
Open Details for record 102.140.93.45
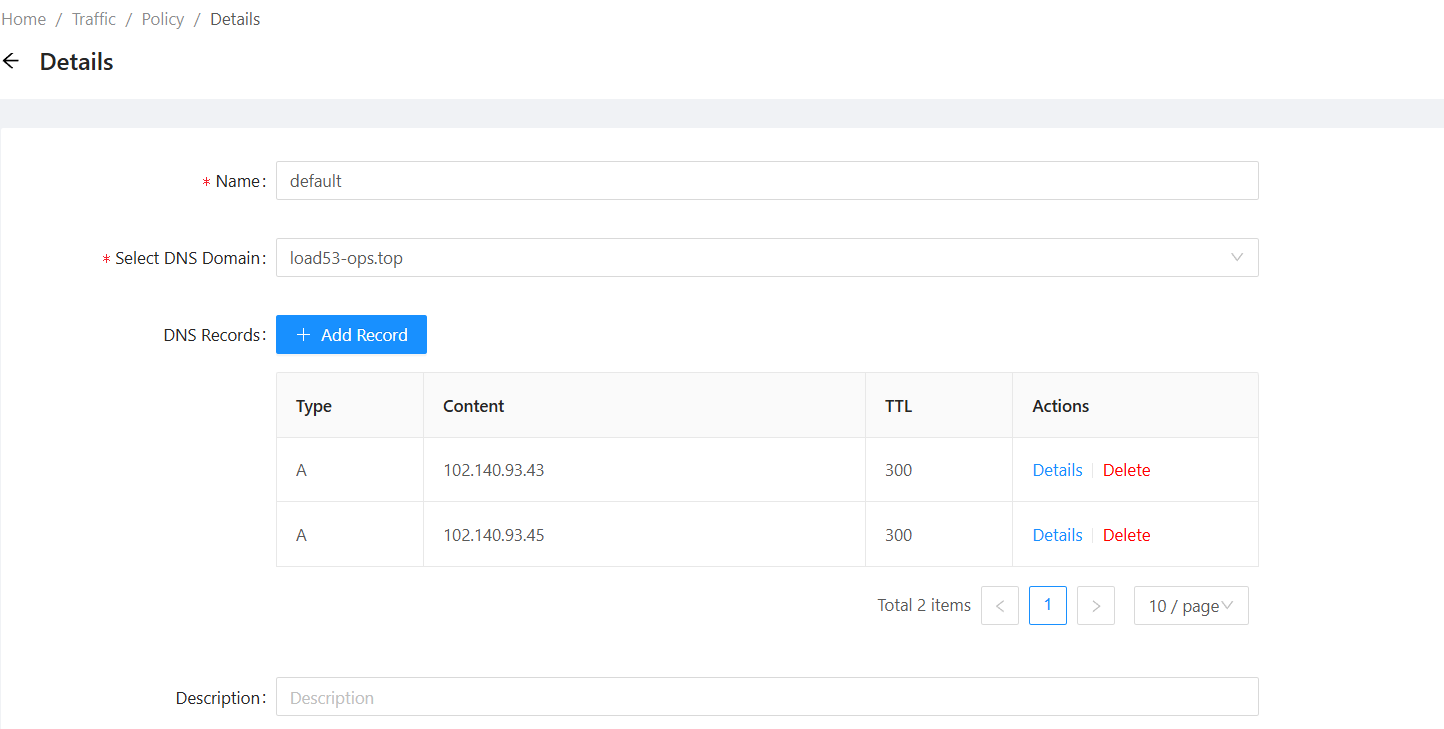[1057, 535]
